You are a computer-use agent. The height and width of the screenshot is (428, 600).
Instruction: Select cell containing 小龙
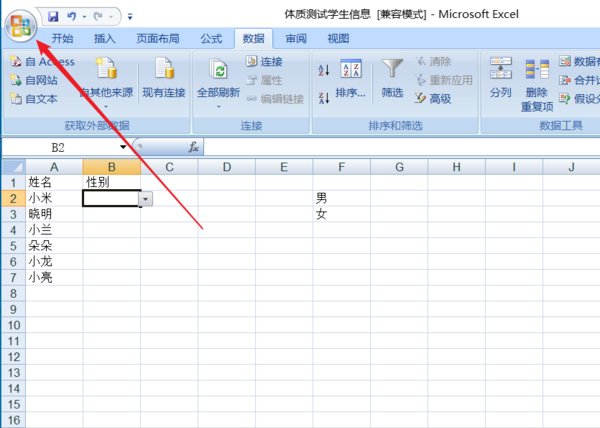[x=54, y=262]
